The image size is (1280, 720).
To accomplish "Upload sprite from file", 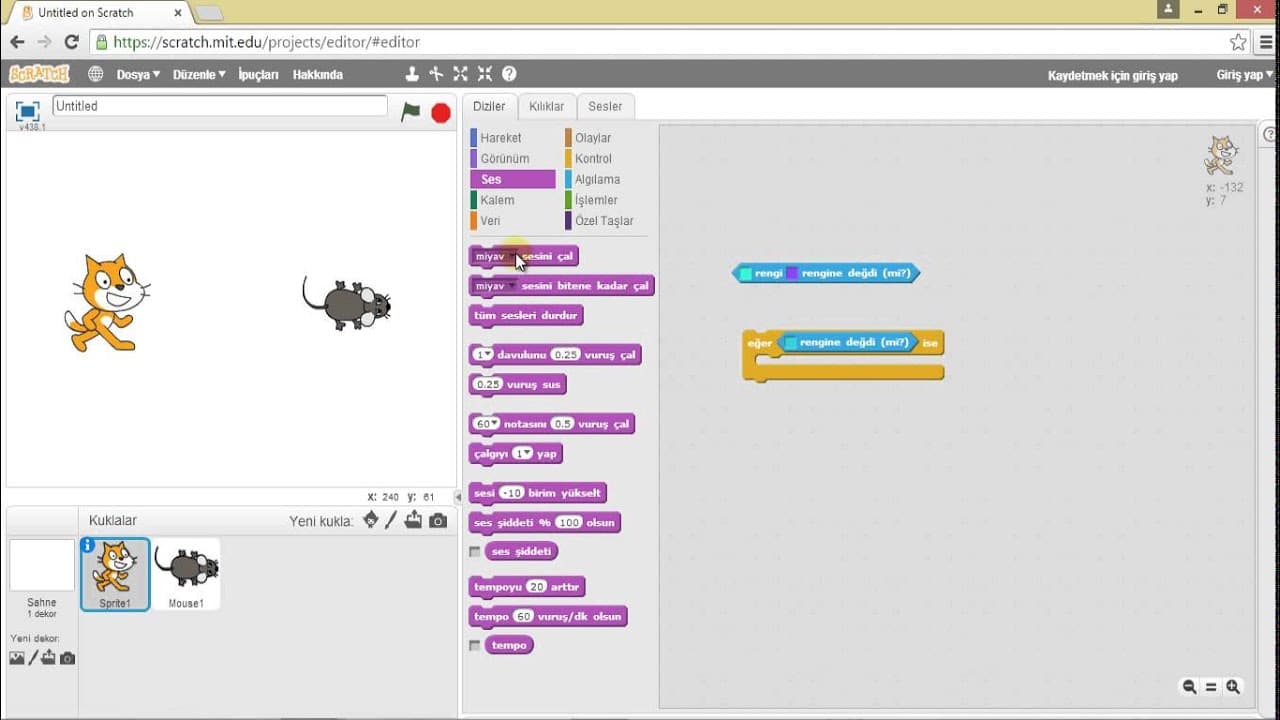I will click(x=413, y=520).
